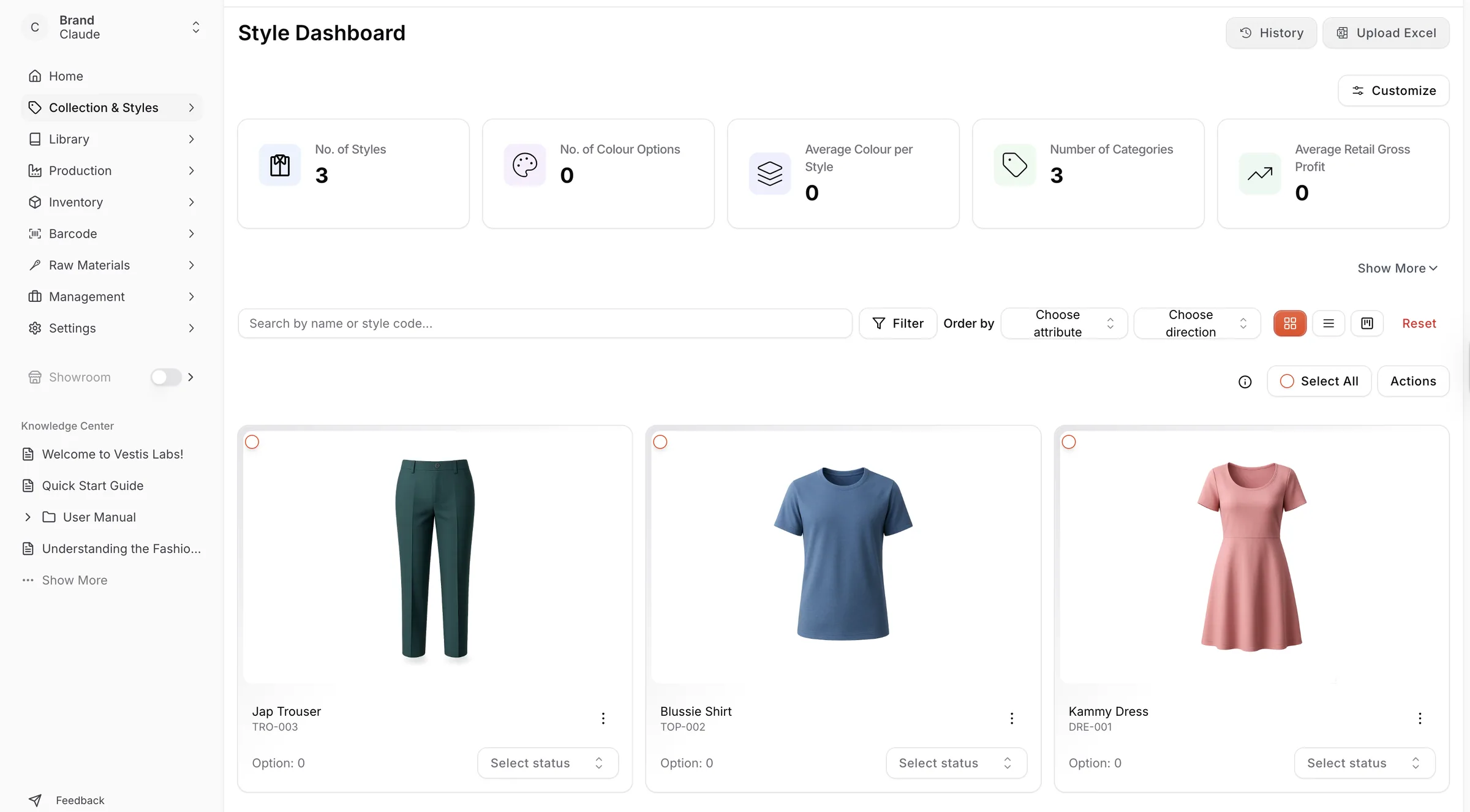Image resolution: width=1470 pixels, height=812 pixels.
Task: Open the Raw Materials menu
Action: [x=112, y=265]
